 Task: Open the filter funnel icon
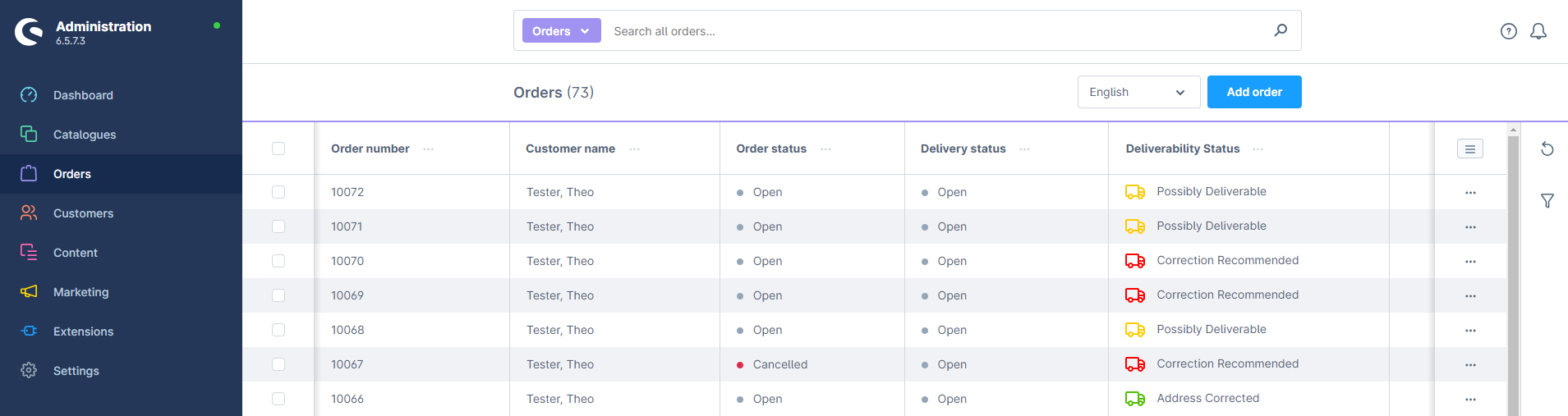point(1547,201)
